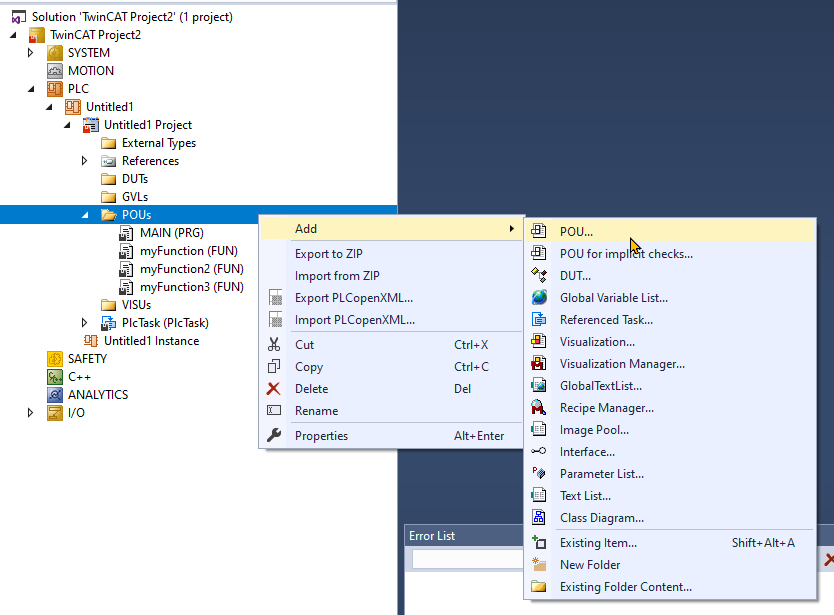Viewport: 834px width, 615px height.
Task: Click the Existing Folder Content icon
Action: click(538, 586)
